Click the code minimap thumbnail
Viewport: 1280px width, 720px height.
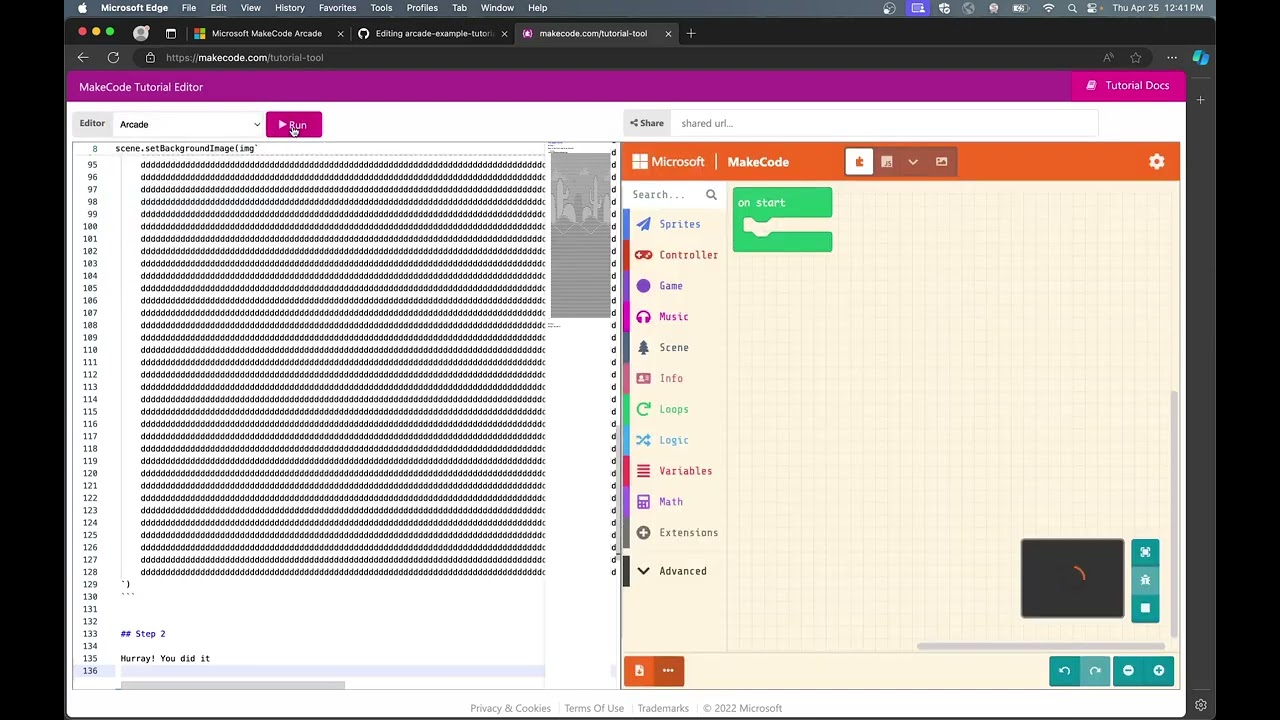[580, 235]
